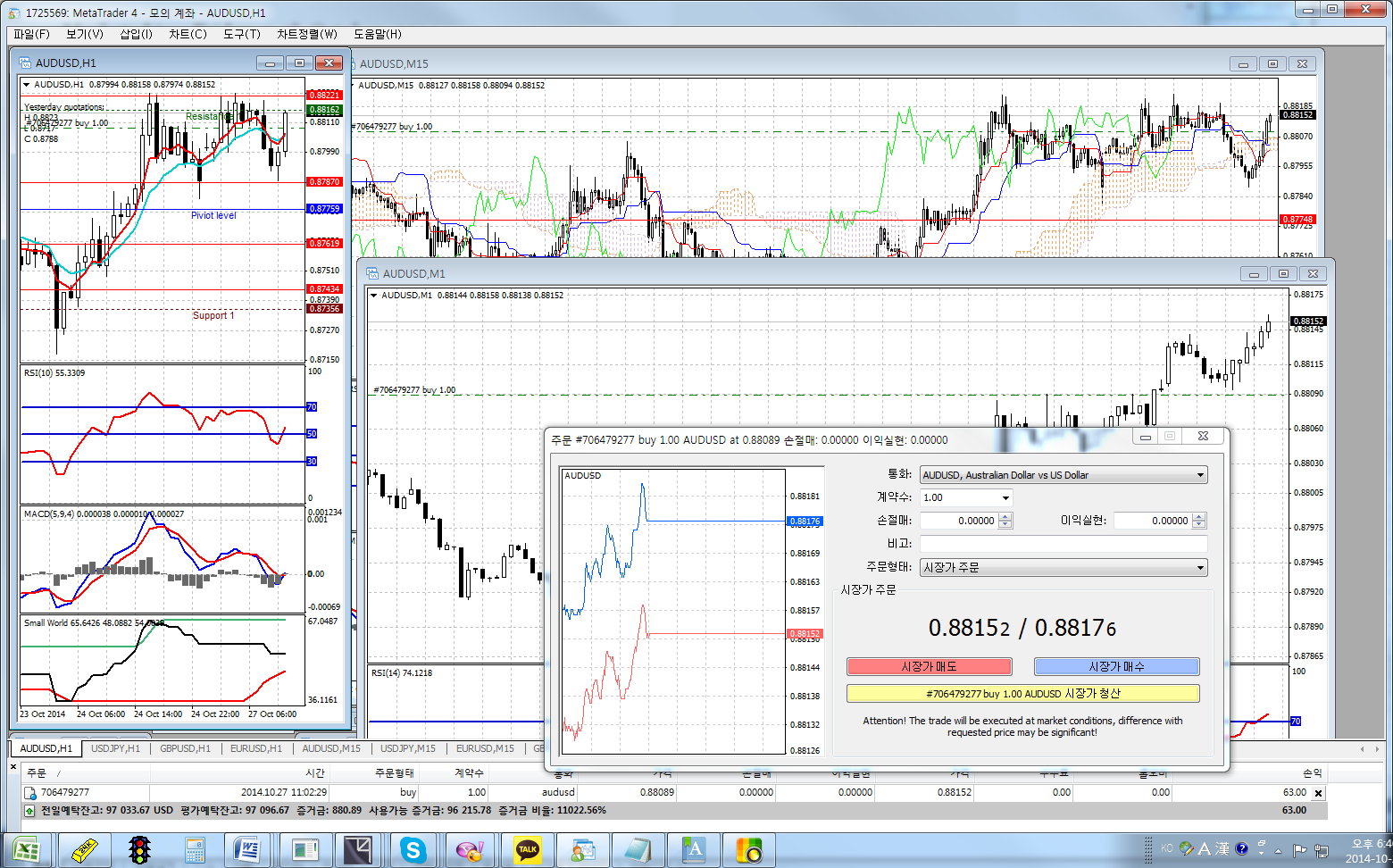The height and width of the screenshot is (868, 1393).
Task: Switch to the GBPUSD,H1 chart tab
Action: [185, 748]
